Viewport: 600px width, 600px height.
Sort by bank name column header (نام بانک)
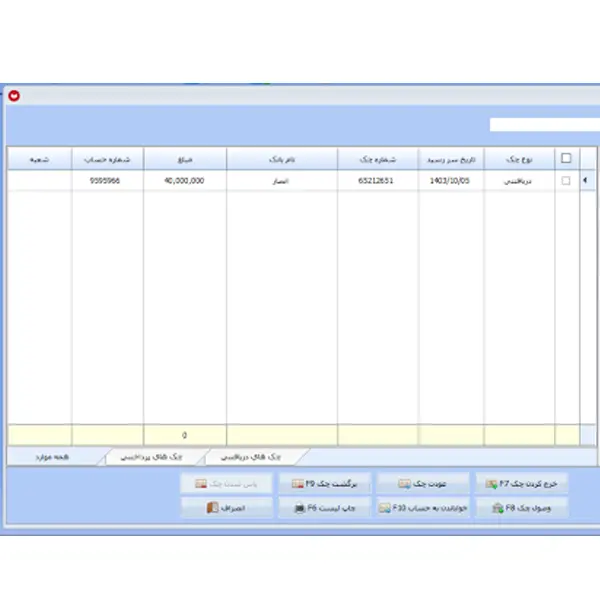(x=282, y=159)
